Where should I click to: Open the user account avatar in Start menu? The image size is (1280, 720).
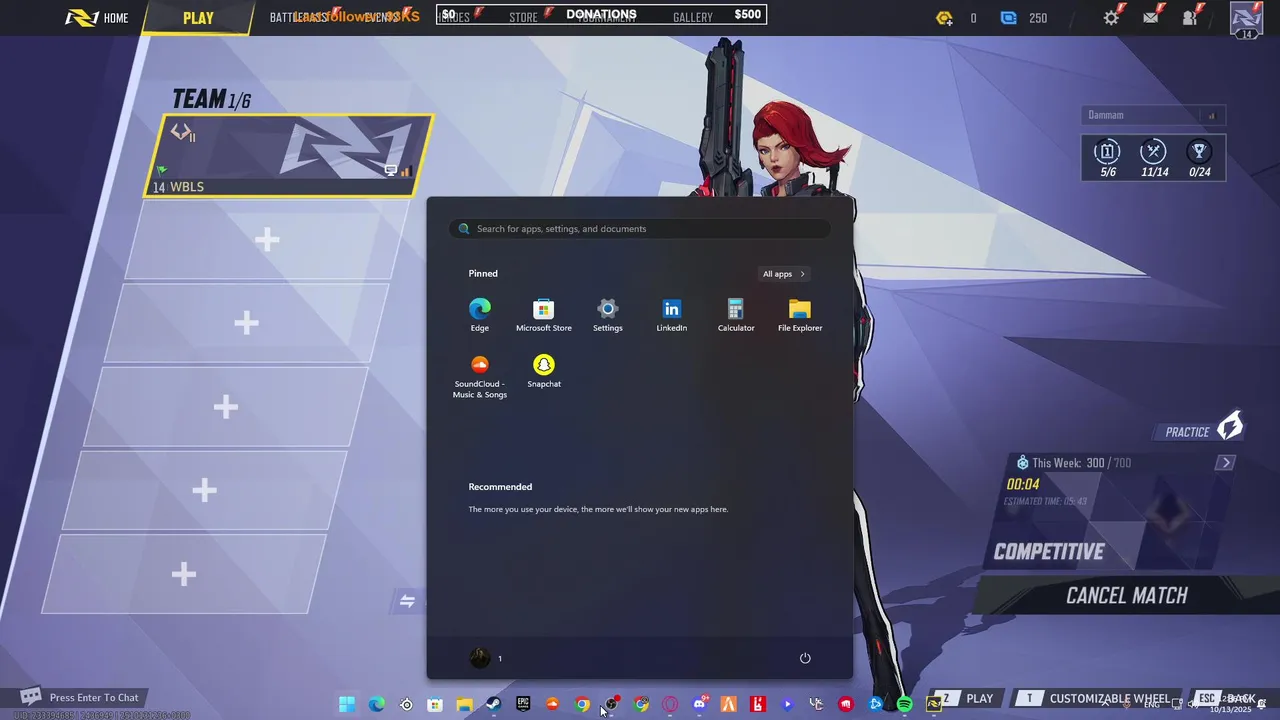(480, 658)
